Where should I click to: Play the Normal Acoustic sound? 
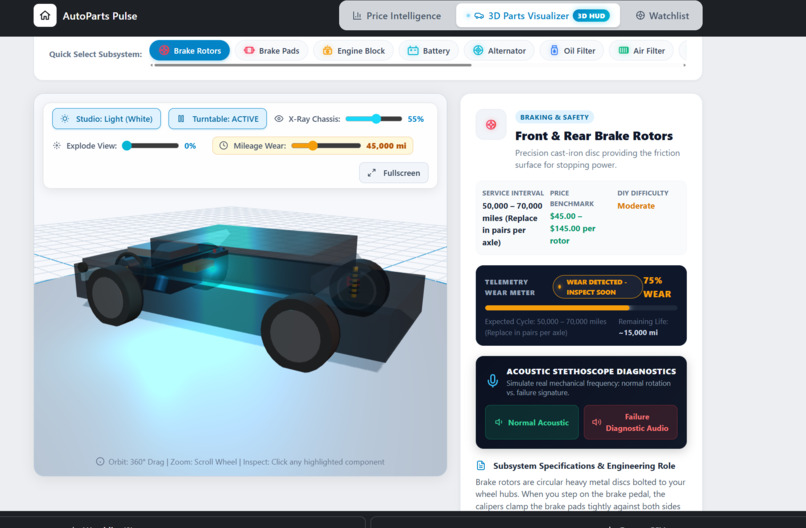click(x=532, y=422)
